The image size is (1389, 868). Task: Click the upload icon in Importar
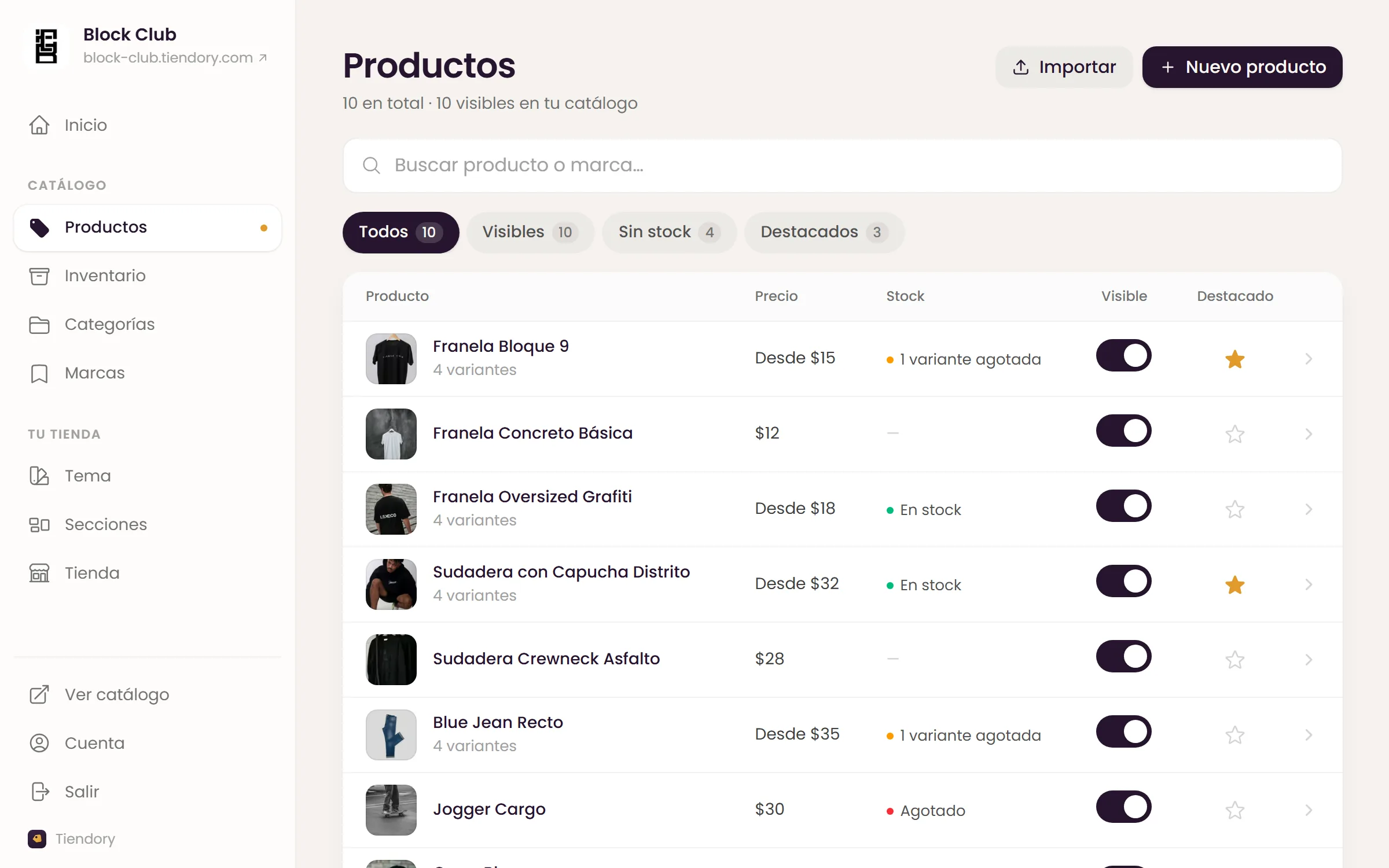pyautogui.click(x=1021, y=67)
